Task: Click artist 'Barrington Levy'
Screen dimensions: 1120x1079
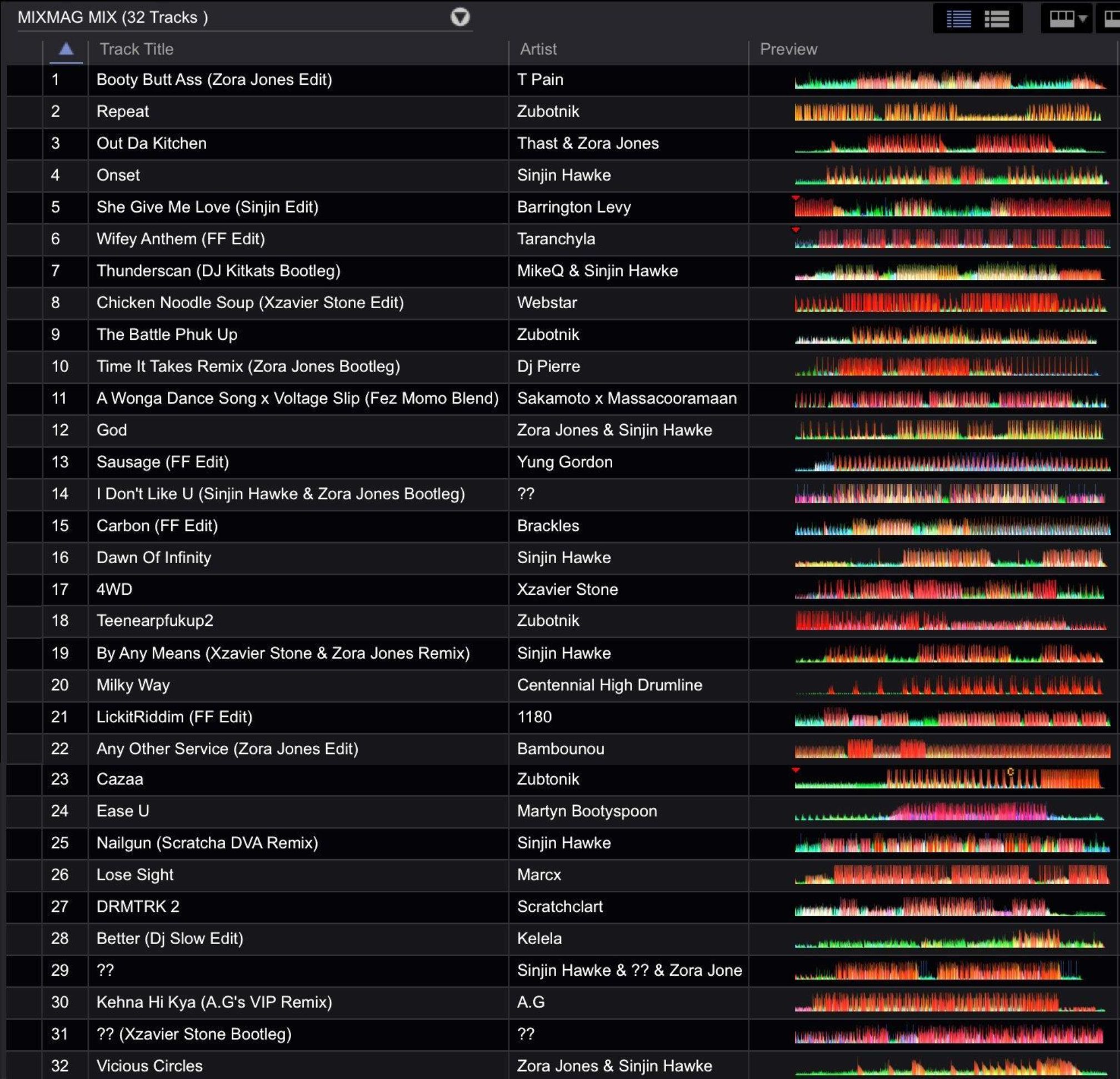Action: 574,207
